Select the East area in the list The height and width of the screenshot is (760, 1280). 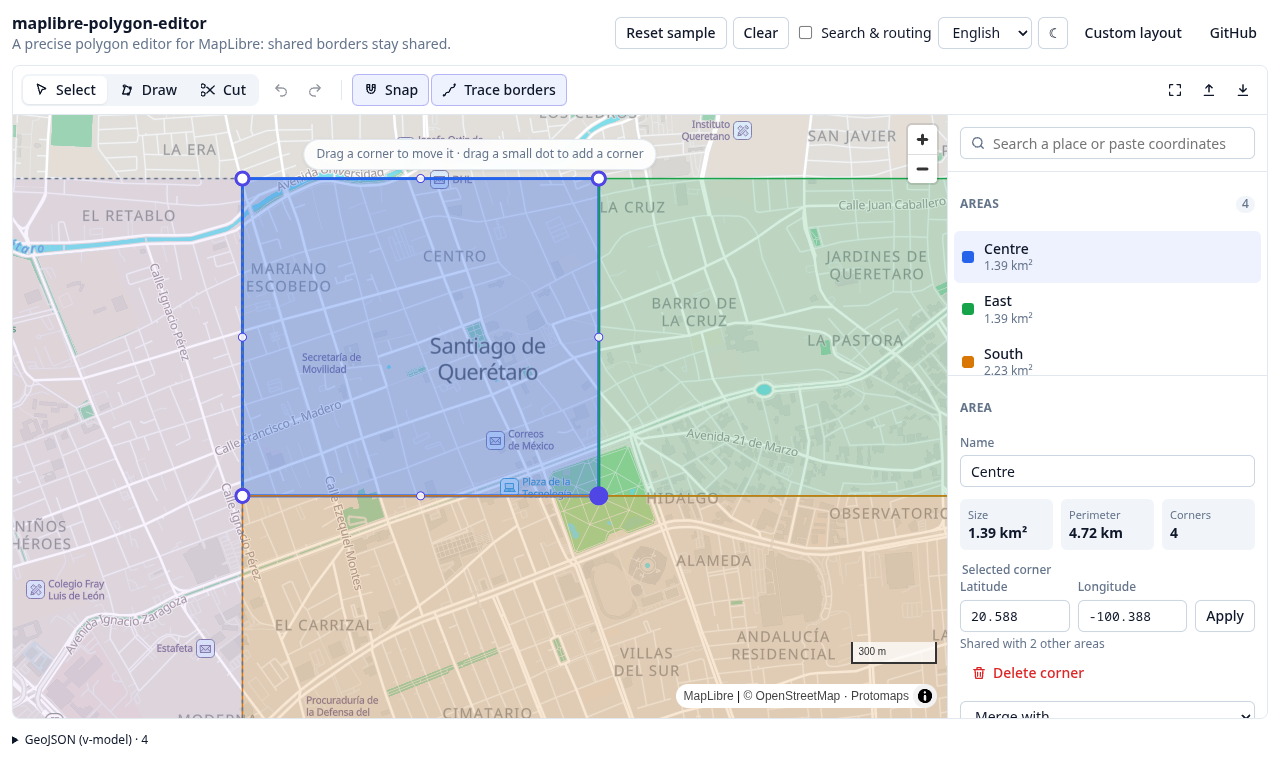click(x=1107, y=309)
